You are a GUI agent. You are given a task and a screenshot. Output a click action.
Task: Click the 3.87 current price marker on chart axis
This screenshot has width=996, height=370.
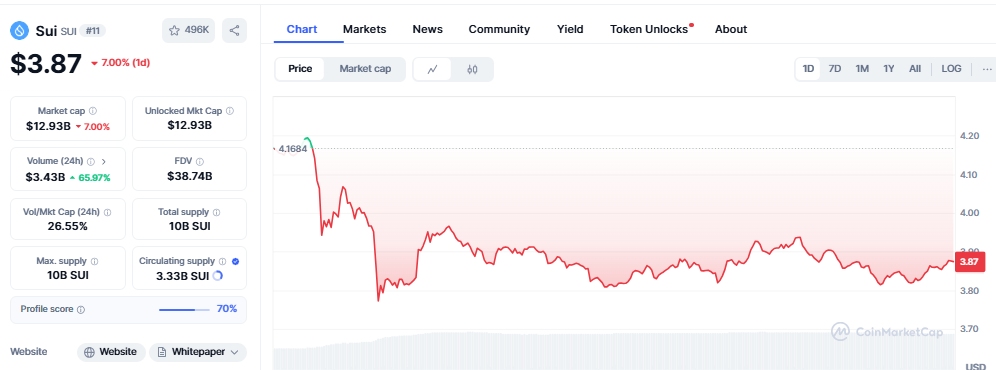(969, 261)
